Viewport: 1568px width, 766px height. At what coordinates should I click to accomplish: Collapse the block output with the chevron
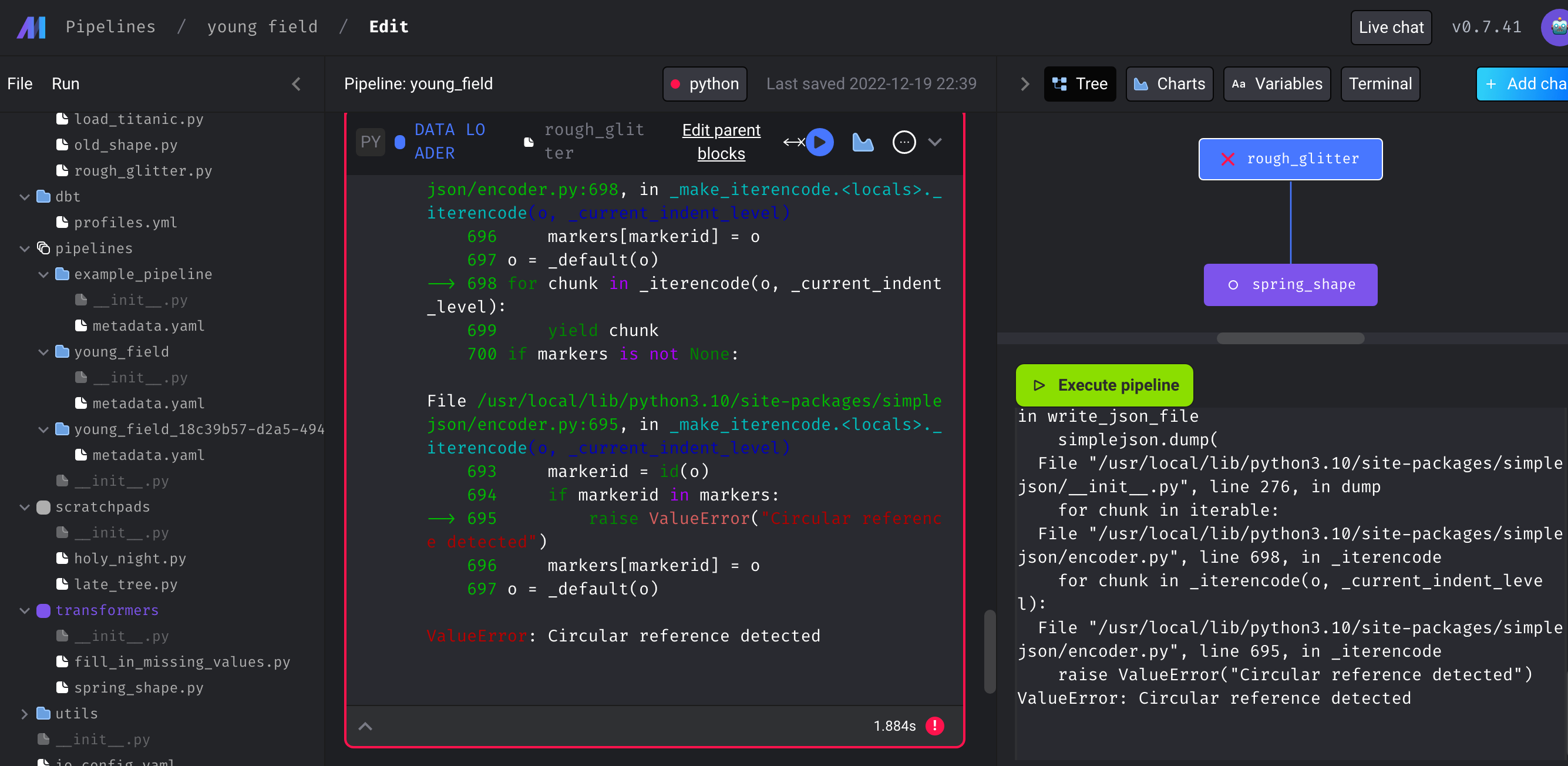click(x=365, y=725)
